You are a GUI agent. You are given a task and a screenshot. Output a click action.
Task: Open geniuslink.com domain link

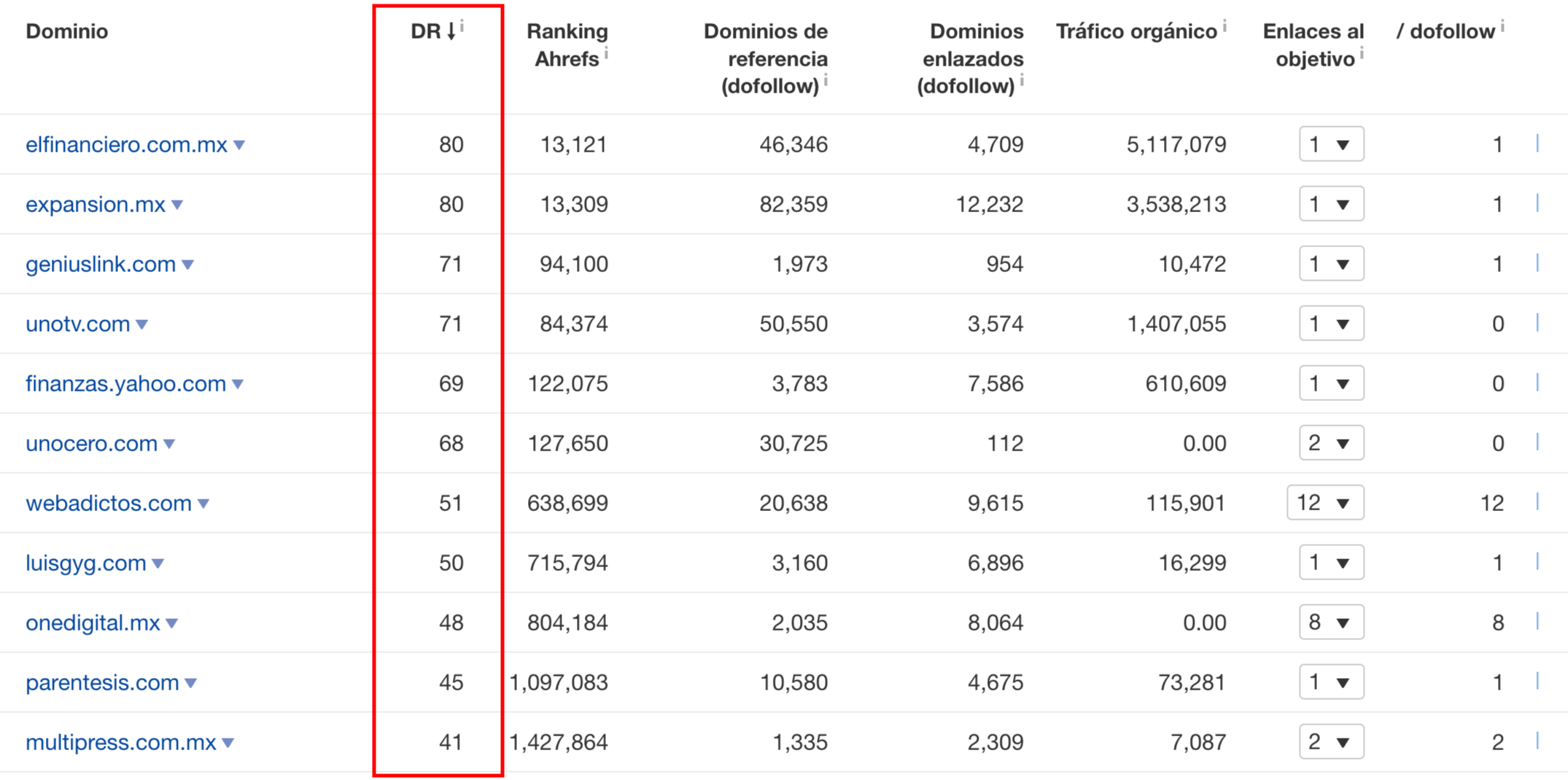pos(101,264)
